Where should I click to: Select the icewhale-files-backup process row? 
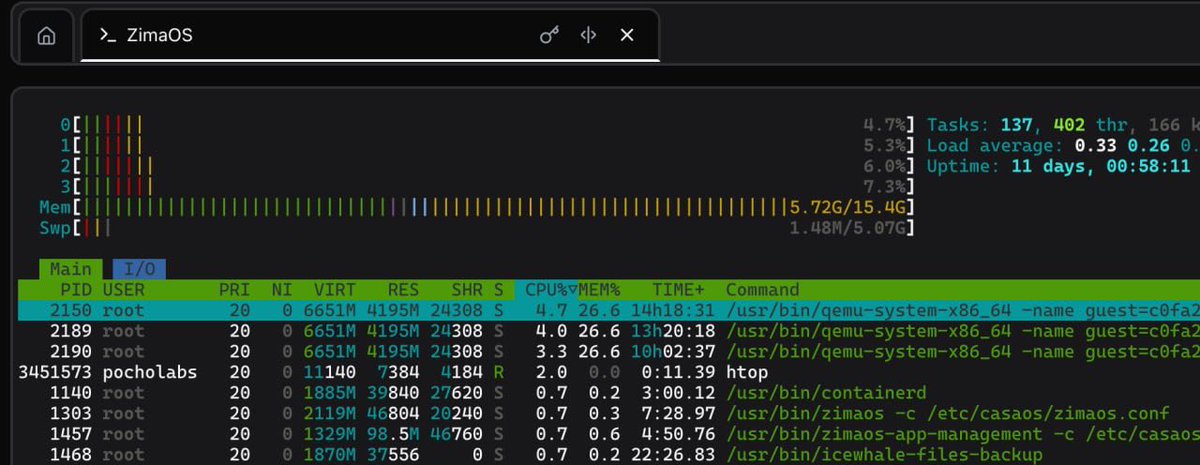(x=609, y=455)
